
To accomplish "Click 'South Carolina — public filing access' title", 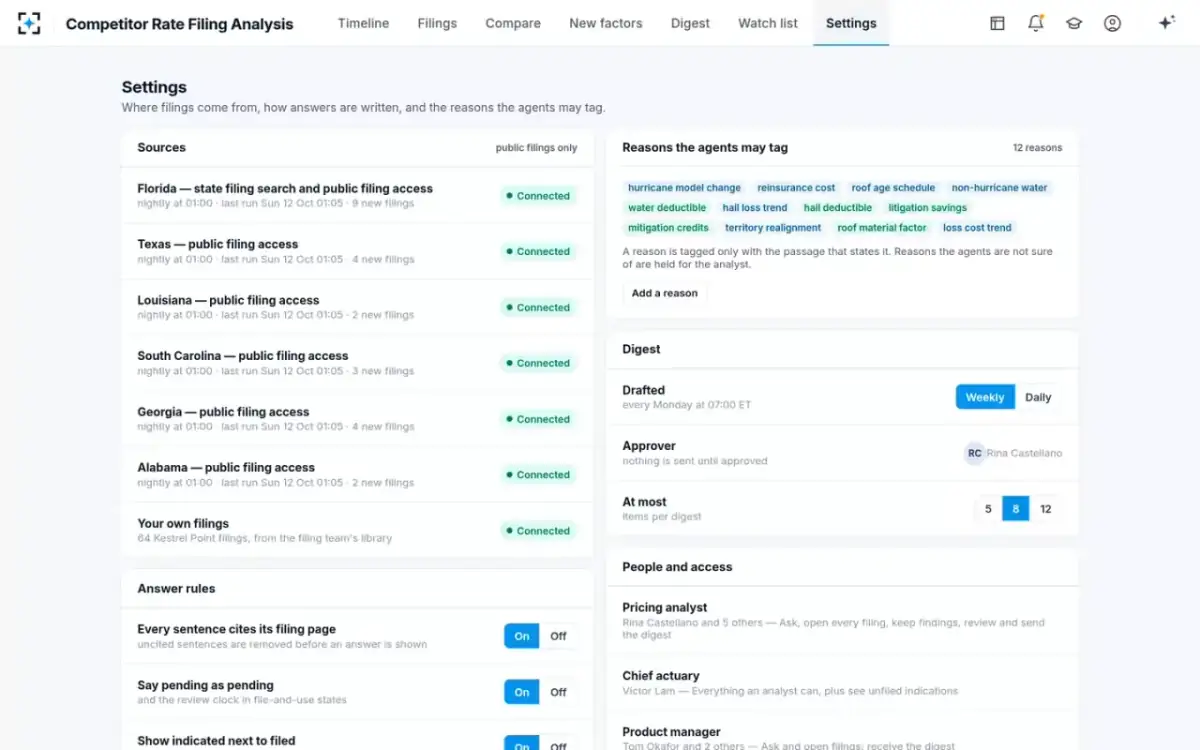I will pos(243,356).
